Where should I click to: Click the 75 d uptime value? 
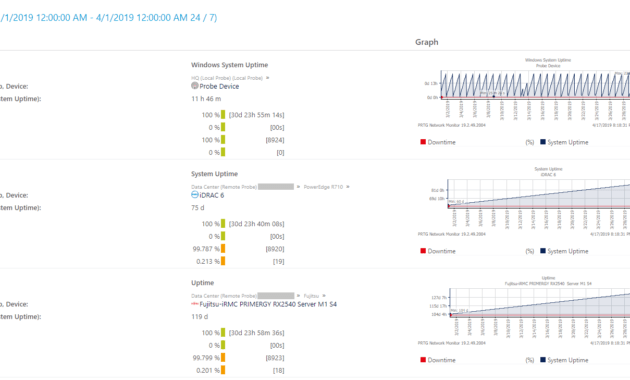coord(198,208)
